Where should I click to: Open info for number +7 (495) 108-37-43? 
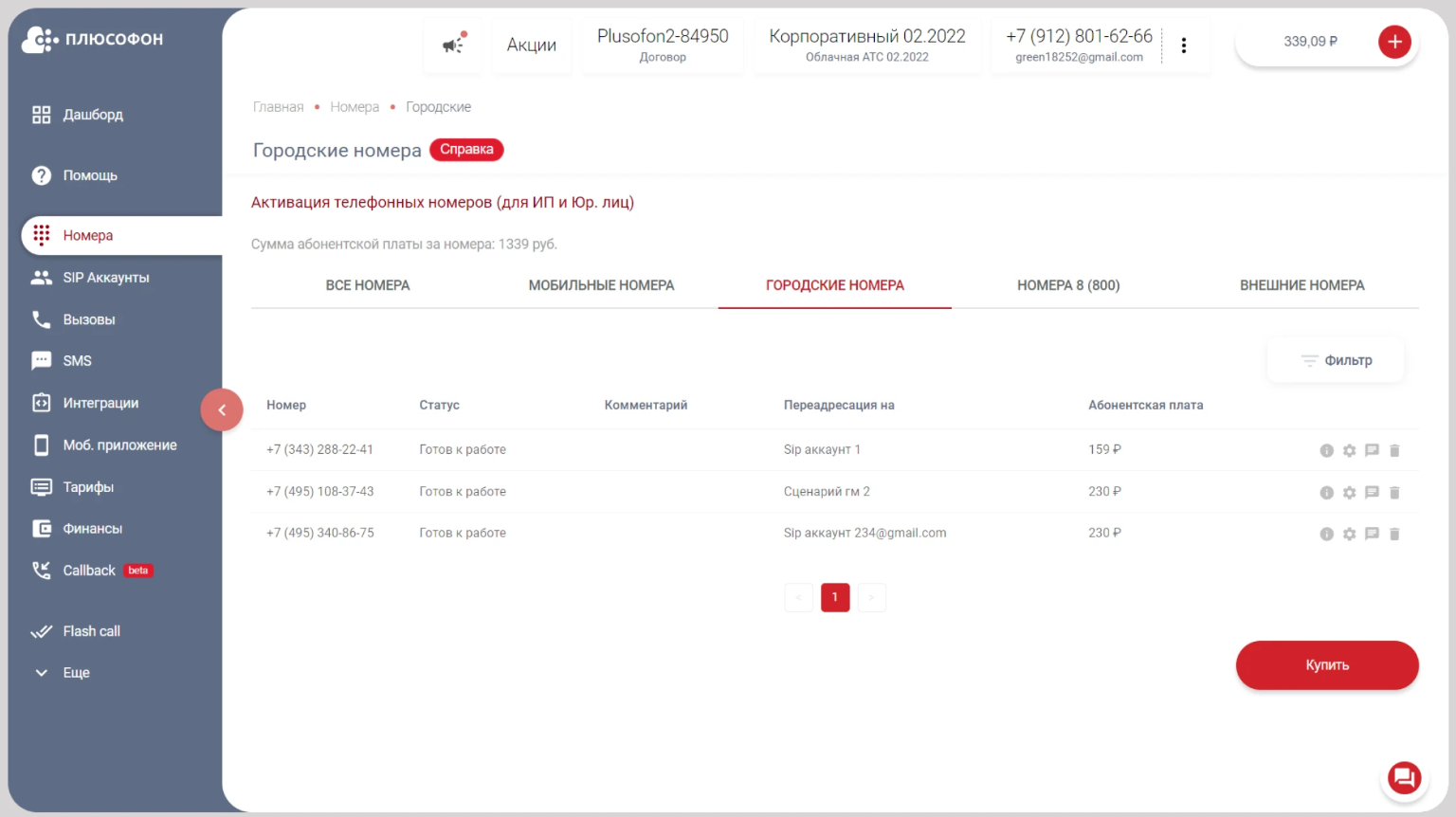1326,492
